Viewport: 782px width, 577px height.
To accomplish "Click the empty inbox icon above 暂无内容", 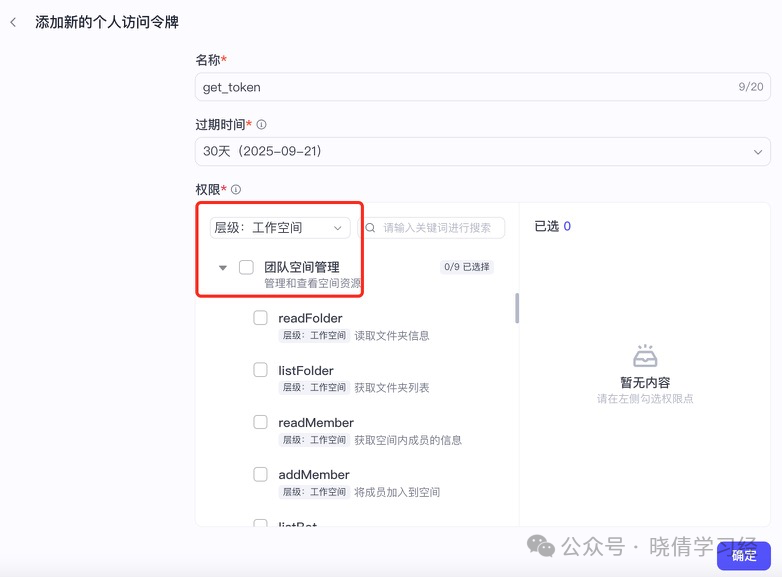I will [645, 356].
